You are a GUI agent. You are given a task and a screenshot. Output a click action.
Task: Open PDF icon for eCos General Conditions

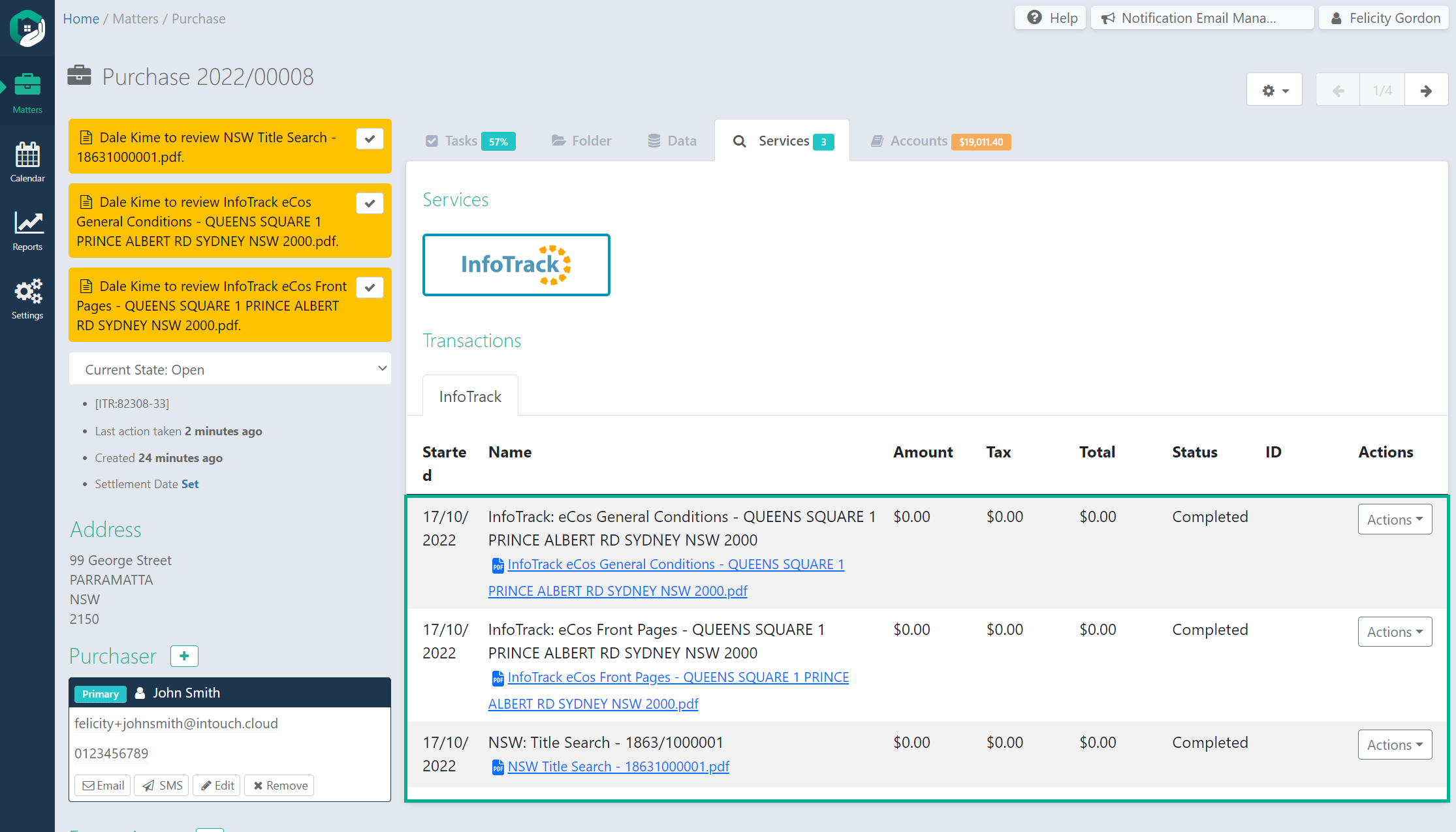[x=498, y=565]
